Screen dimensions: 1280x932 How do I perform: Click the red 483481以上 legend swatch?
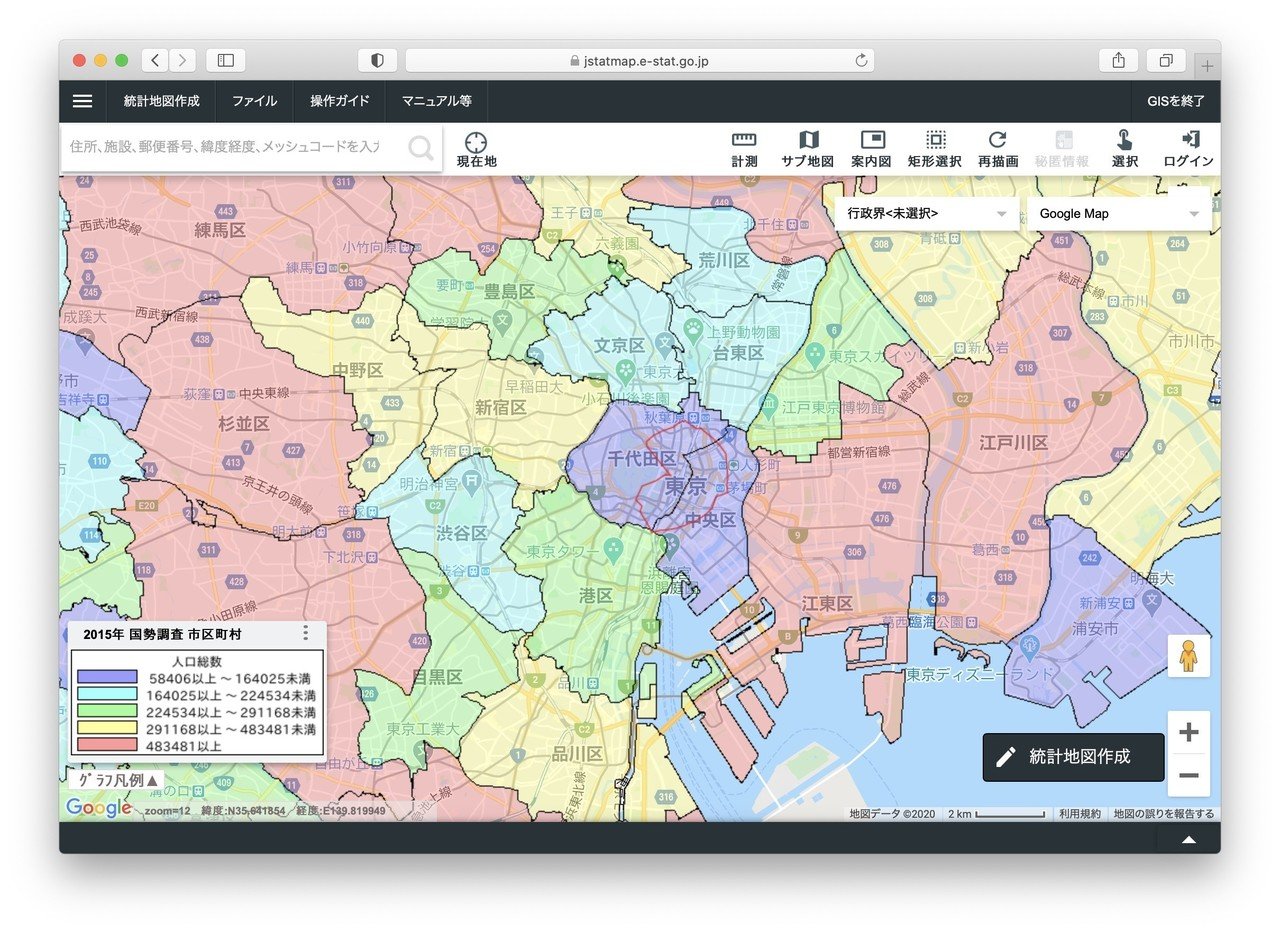(107, 746)
